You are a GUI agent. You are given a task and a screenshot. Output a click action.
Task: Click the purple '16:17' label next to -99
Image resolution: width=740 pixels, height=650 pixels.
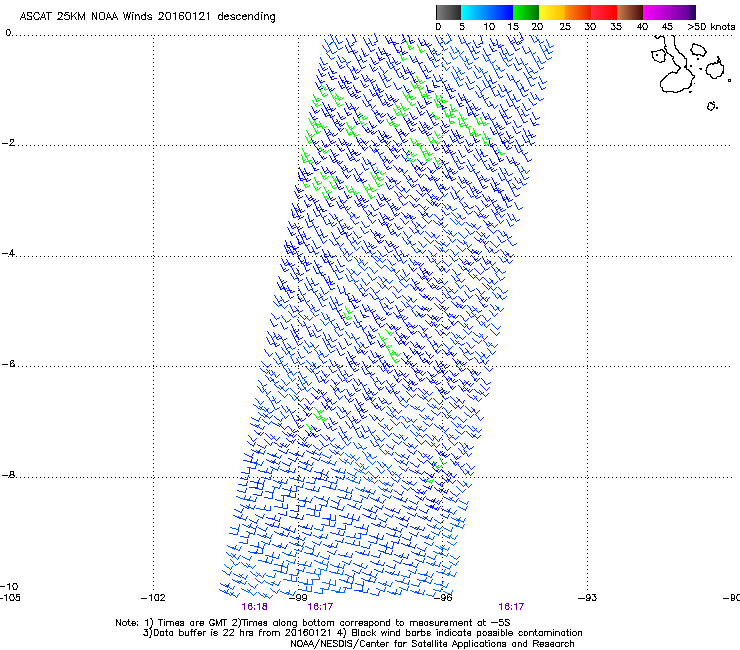point(320,607)
